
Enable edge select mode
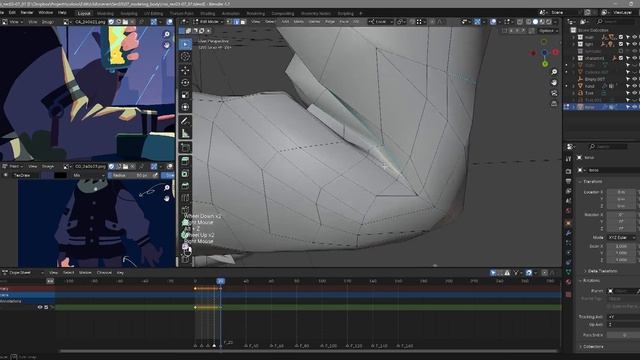[236, 22]
